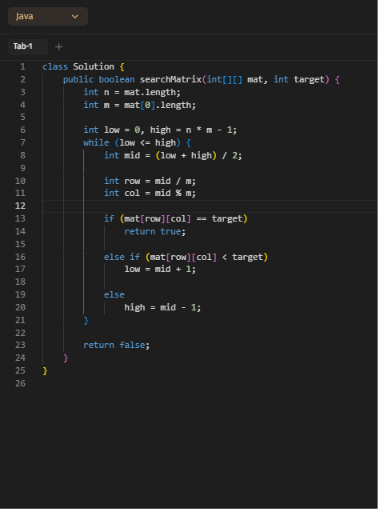Click the closing brace on line 24

coord(66,358)
